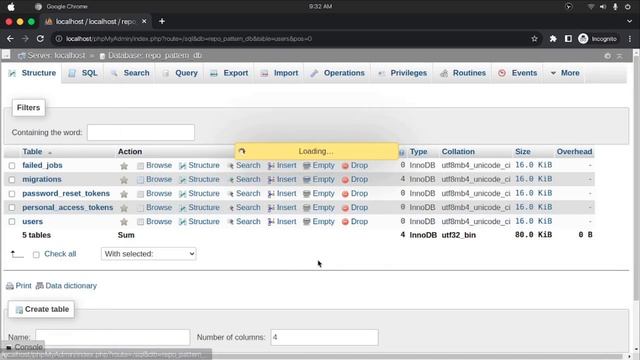Open the Chrome three-dot menu
640x360 pixels.
click(x=630, y=39)
